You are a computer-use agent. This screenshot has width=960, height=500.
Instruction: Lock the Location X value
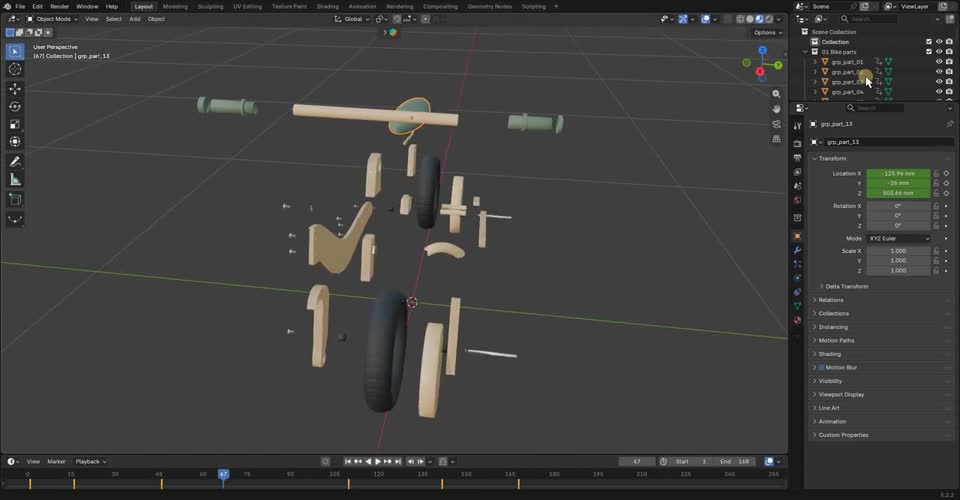point(936,173)
